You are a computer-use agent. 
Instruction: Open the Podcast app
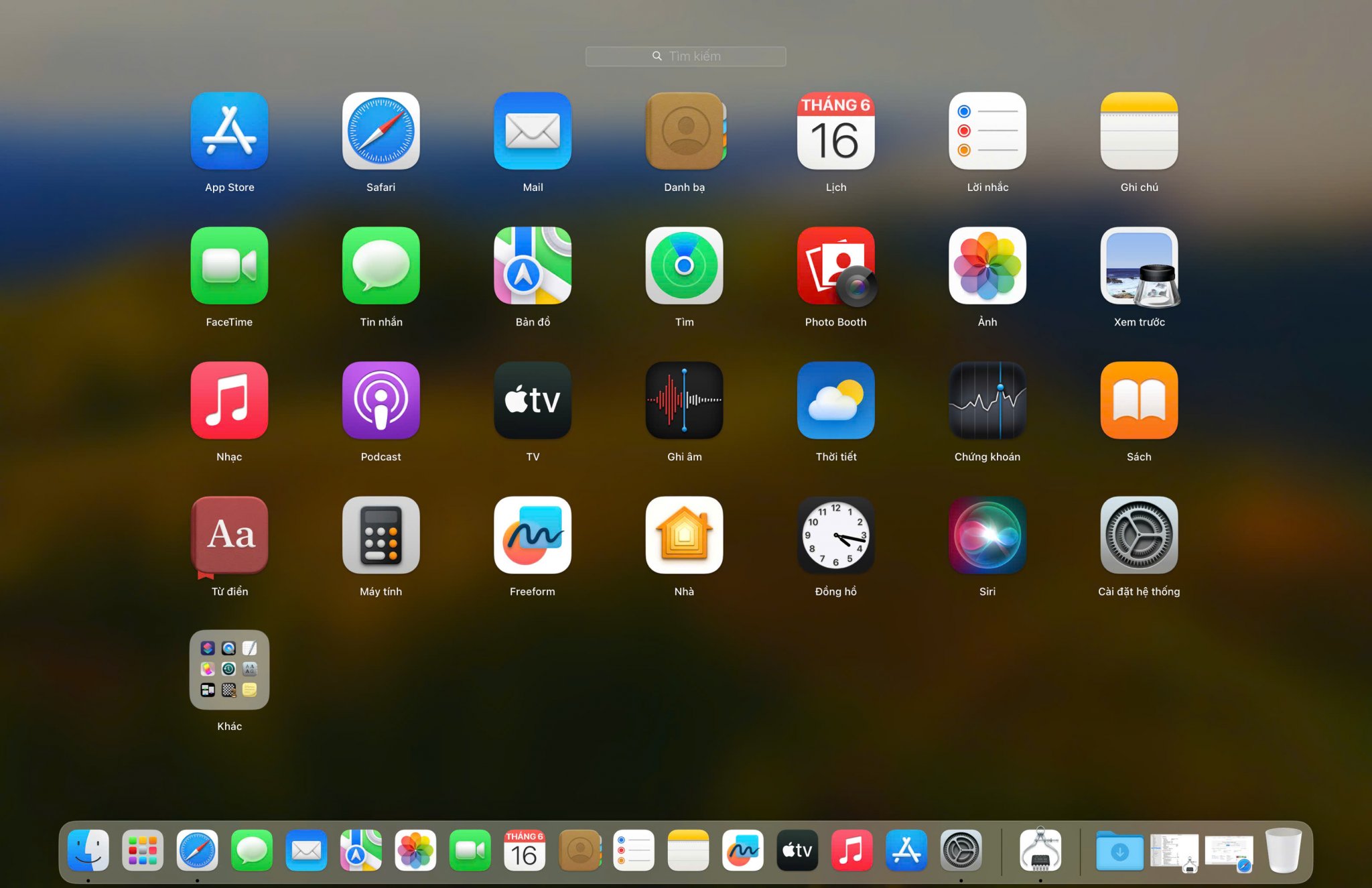381,401
